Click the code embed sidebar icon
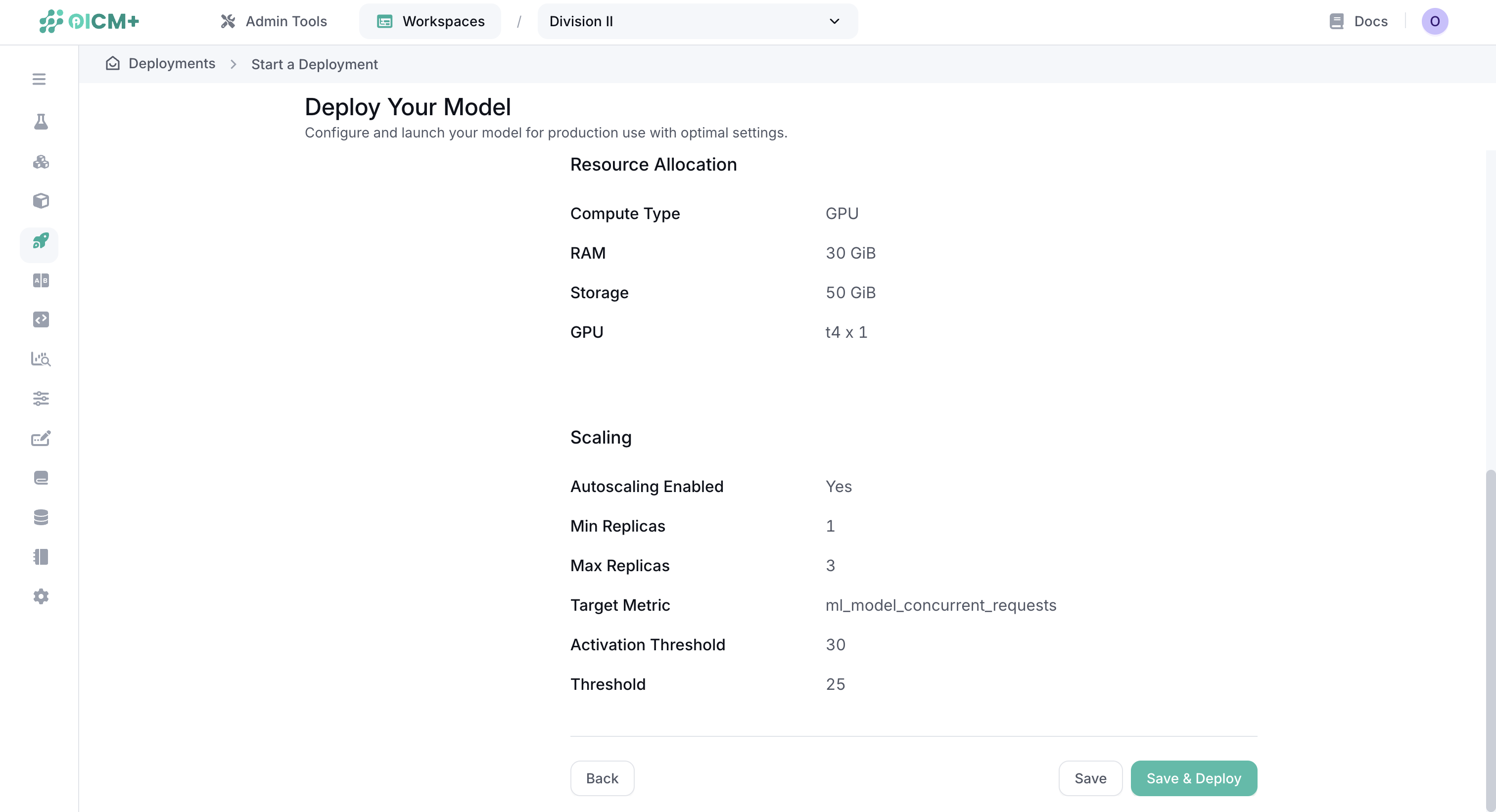 (41, 320)
